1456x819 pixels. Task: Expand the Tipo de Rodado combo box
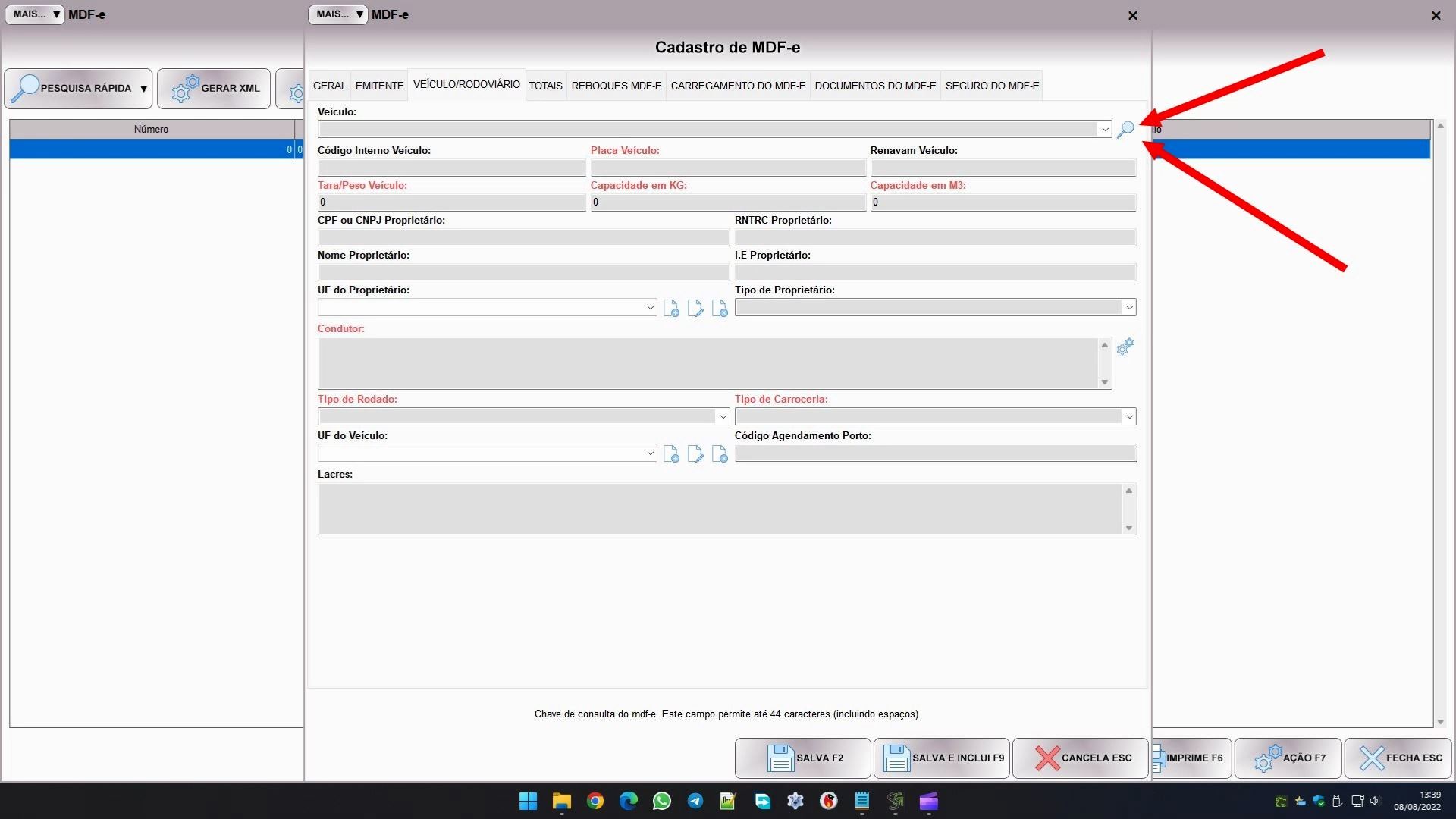pos(722,417)
